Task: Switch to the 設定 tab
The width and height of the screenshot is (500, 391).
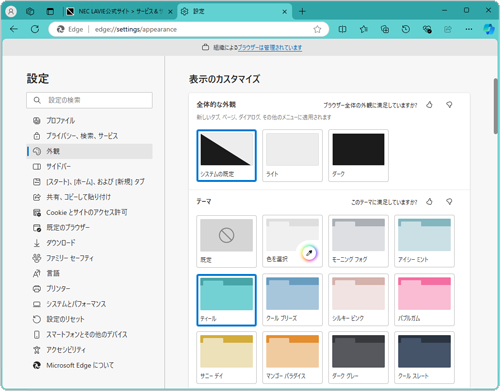Action: click(234, 12)
